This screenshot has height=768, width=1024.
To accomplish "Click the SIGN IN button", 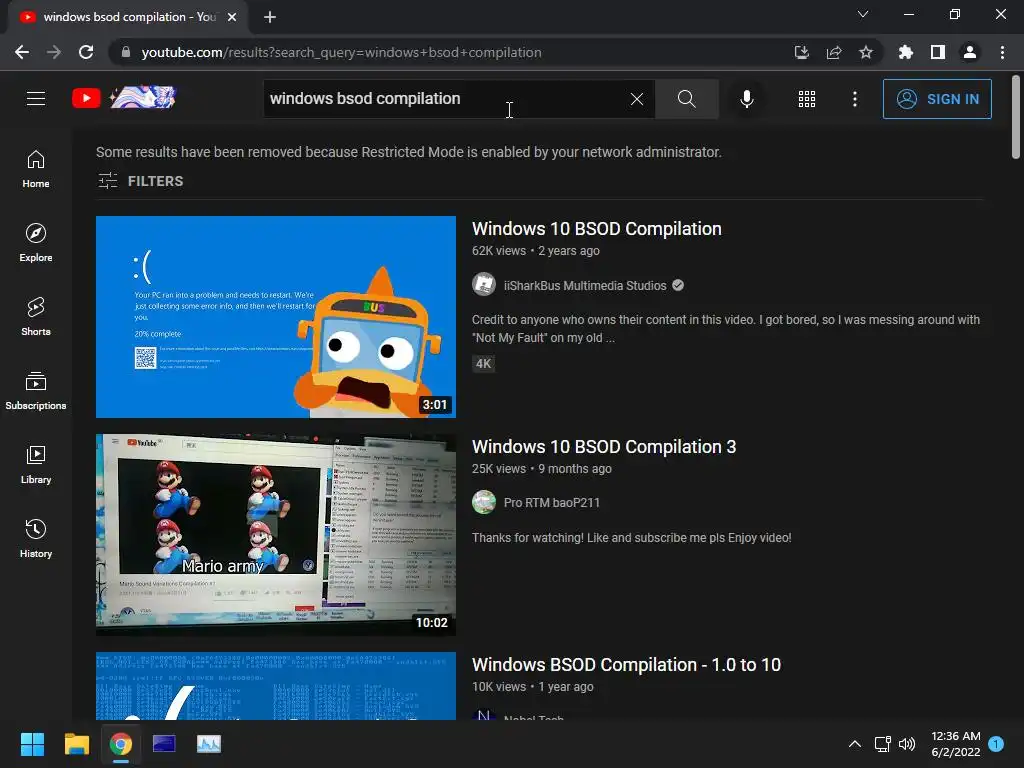I will pyautogui.click(x=936, y=99).
